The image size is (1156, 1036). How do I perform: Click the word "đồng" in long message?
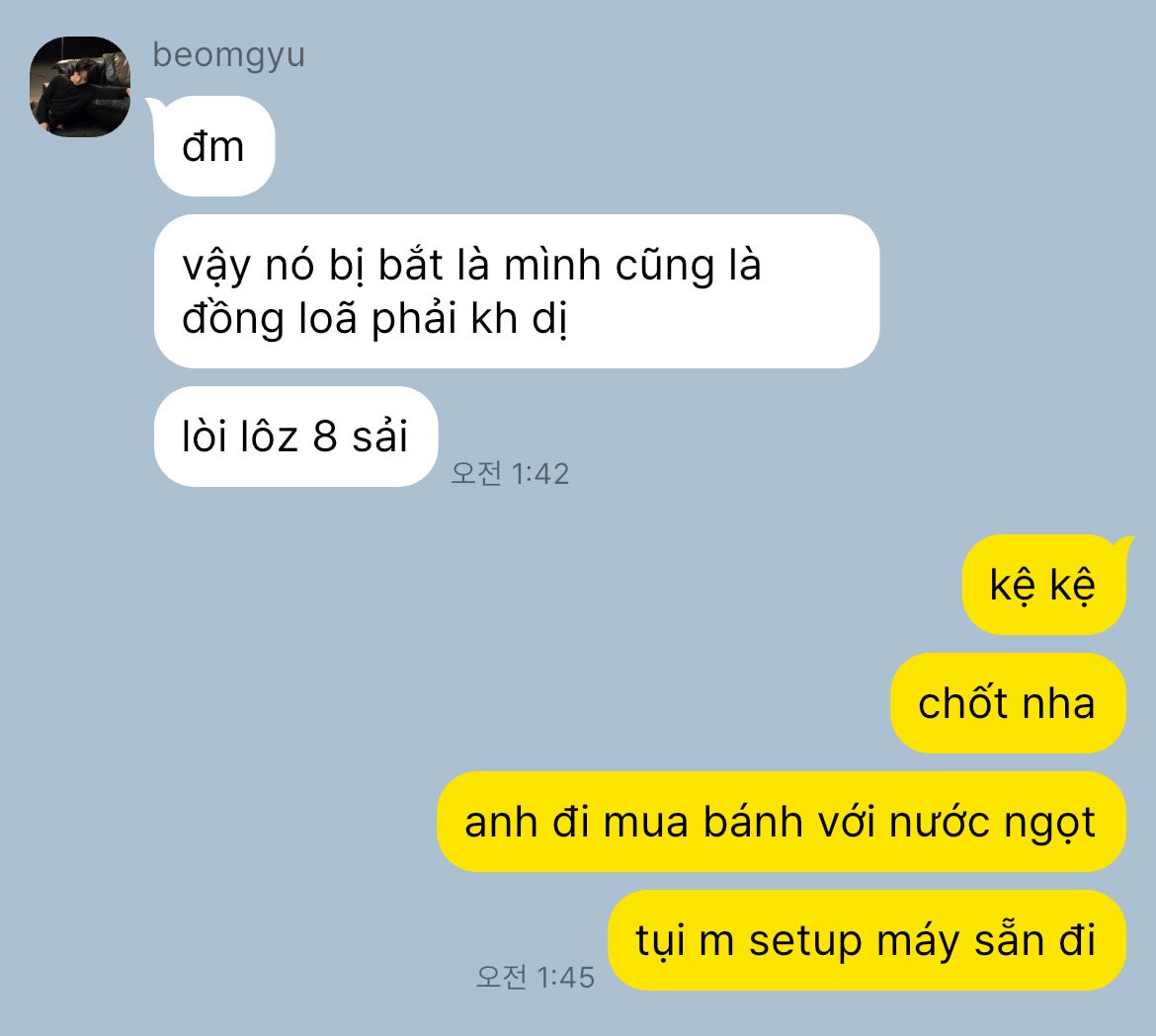pyautogui.click(x=233, y=319)
